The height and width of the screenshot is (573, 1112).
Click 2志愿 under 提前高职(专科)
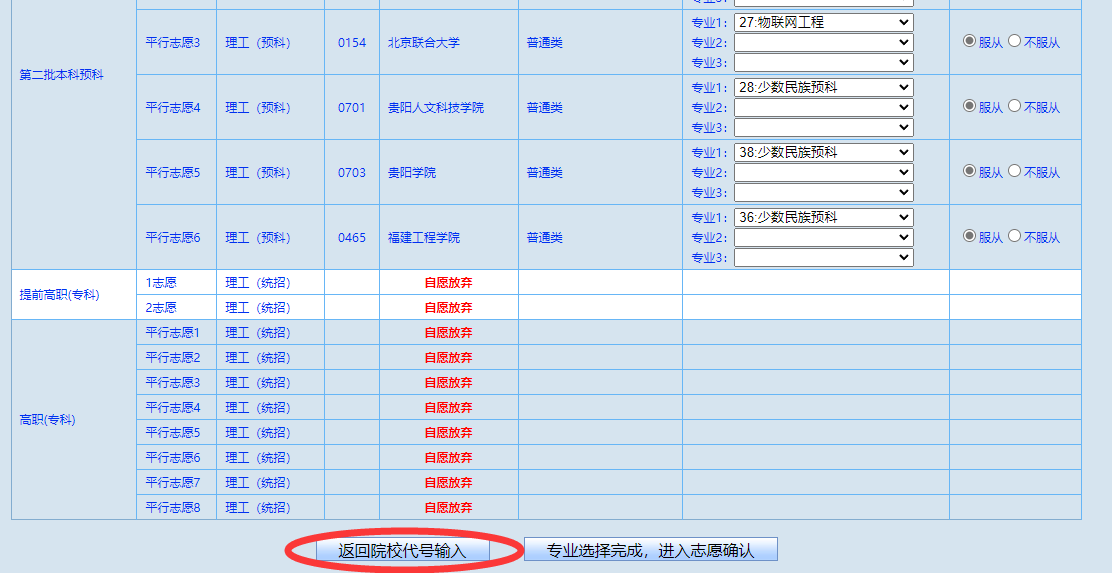161,308
